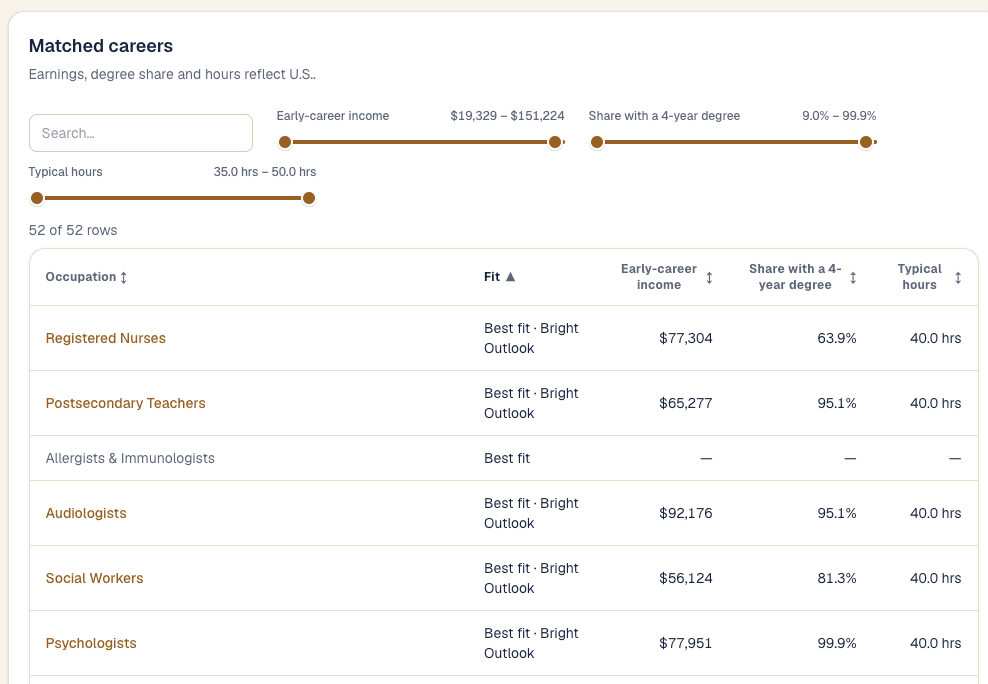Image resolution: width=988 pixels, height=684 pixels.
Task: Open the Audiologists career link
Action: tap(86, 513)
